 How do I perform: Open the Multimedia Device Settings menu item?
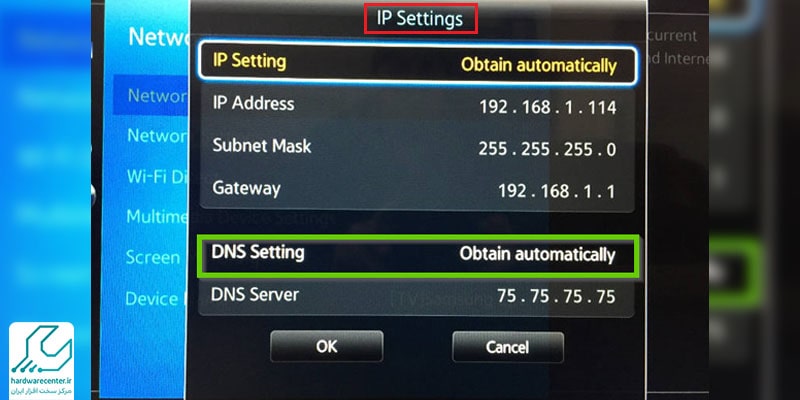[157, 216]
